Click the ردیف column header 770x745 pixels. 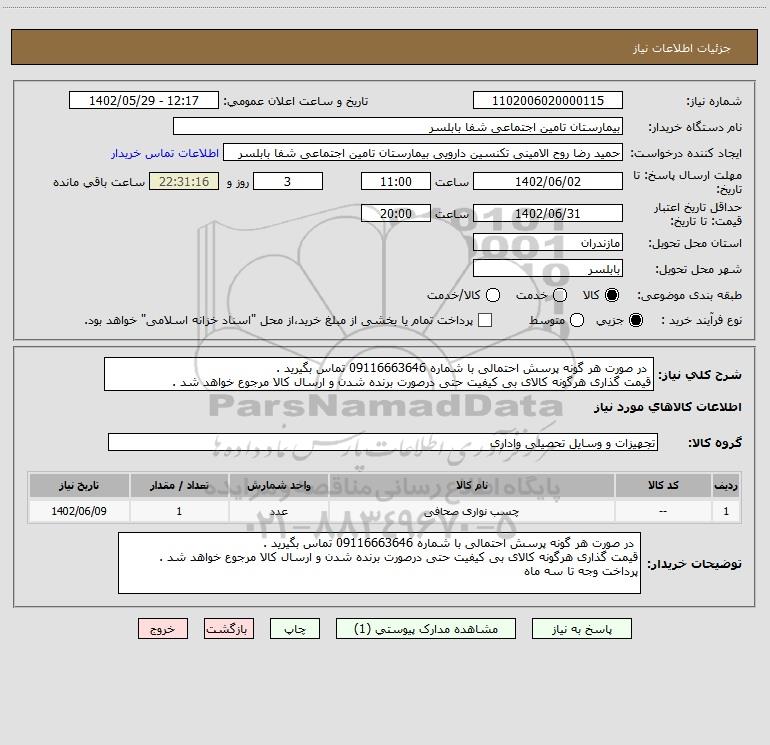pyautogui.click(x=726, y=485)
